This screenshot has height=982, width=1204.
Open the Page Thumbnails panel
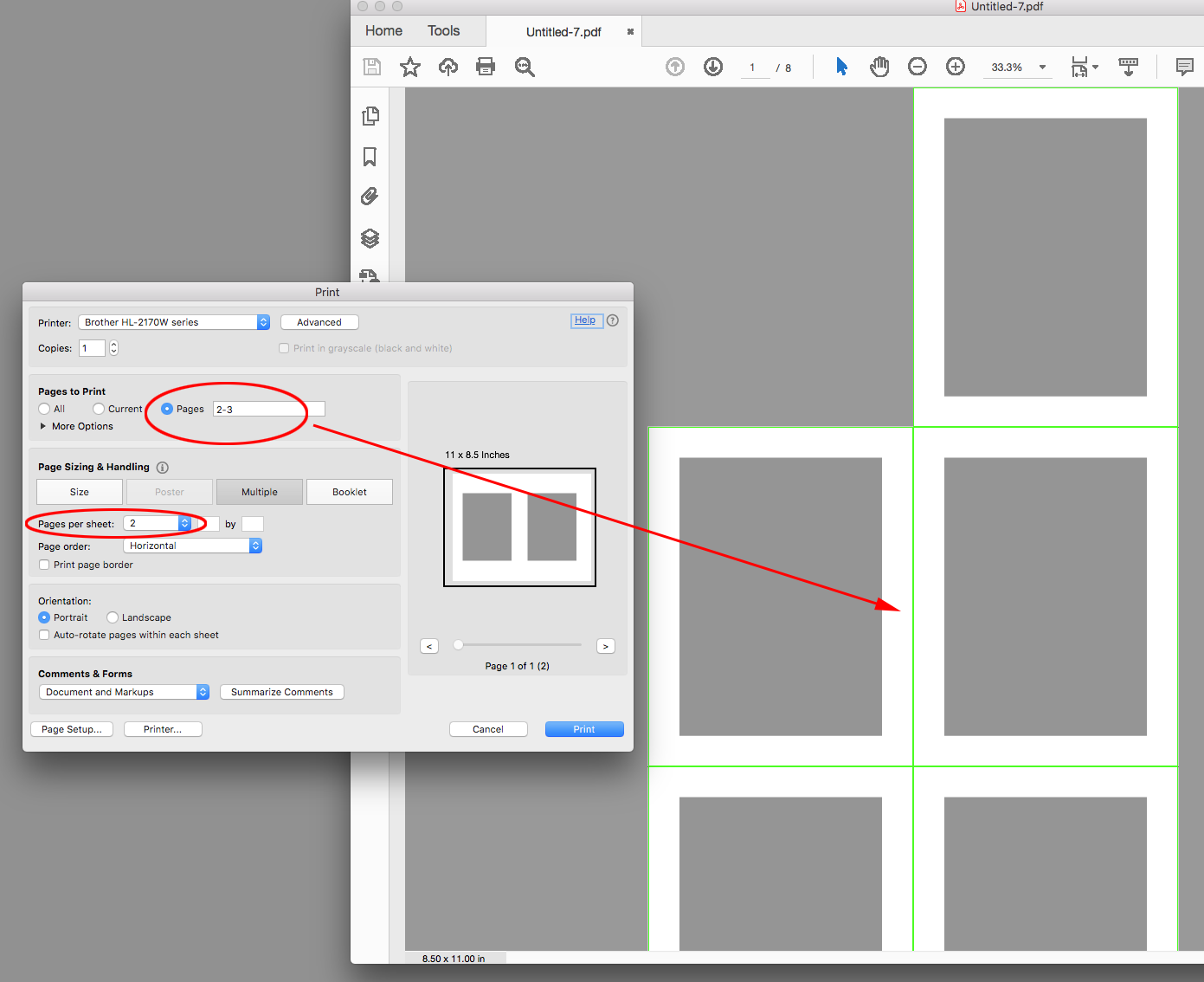(x=370, y=115)
